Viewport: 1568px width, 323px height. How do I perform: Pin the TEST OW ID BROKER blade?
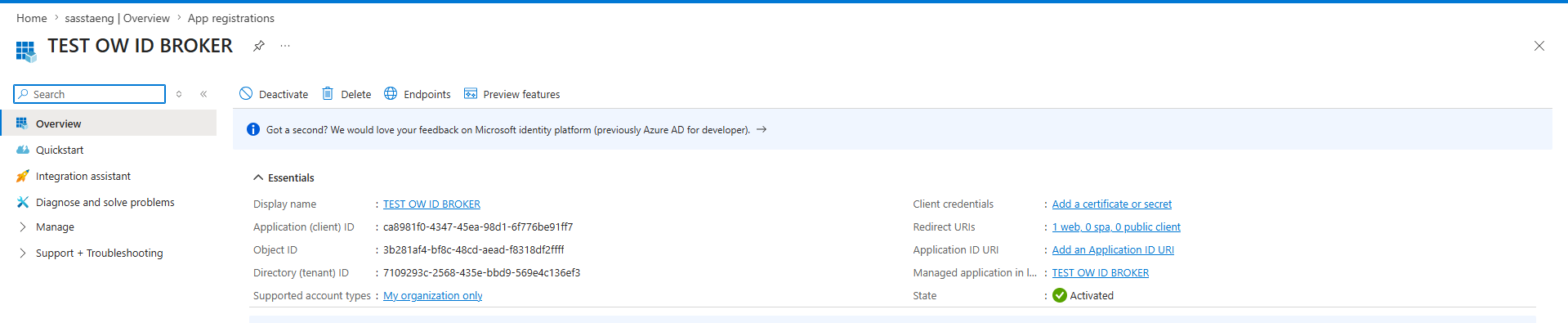pos(259,46)
